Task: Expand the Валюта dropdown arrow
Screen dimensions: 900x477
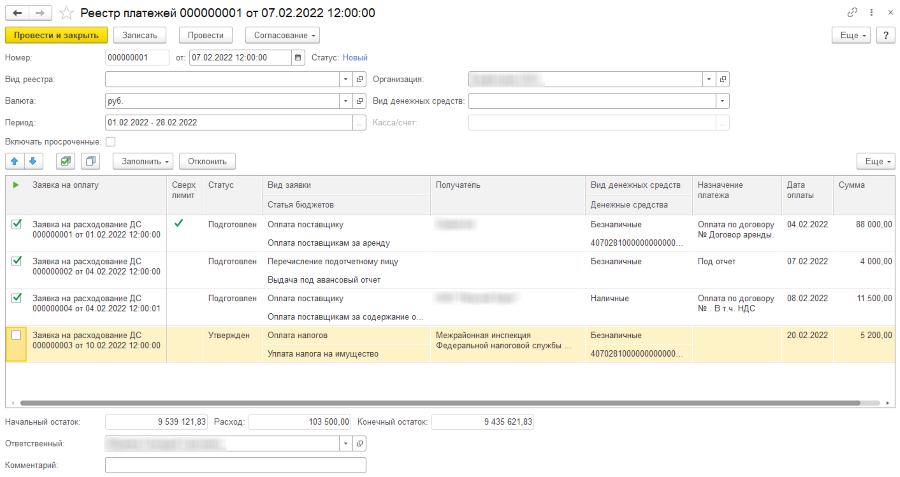Action: (x=346, y=101)
